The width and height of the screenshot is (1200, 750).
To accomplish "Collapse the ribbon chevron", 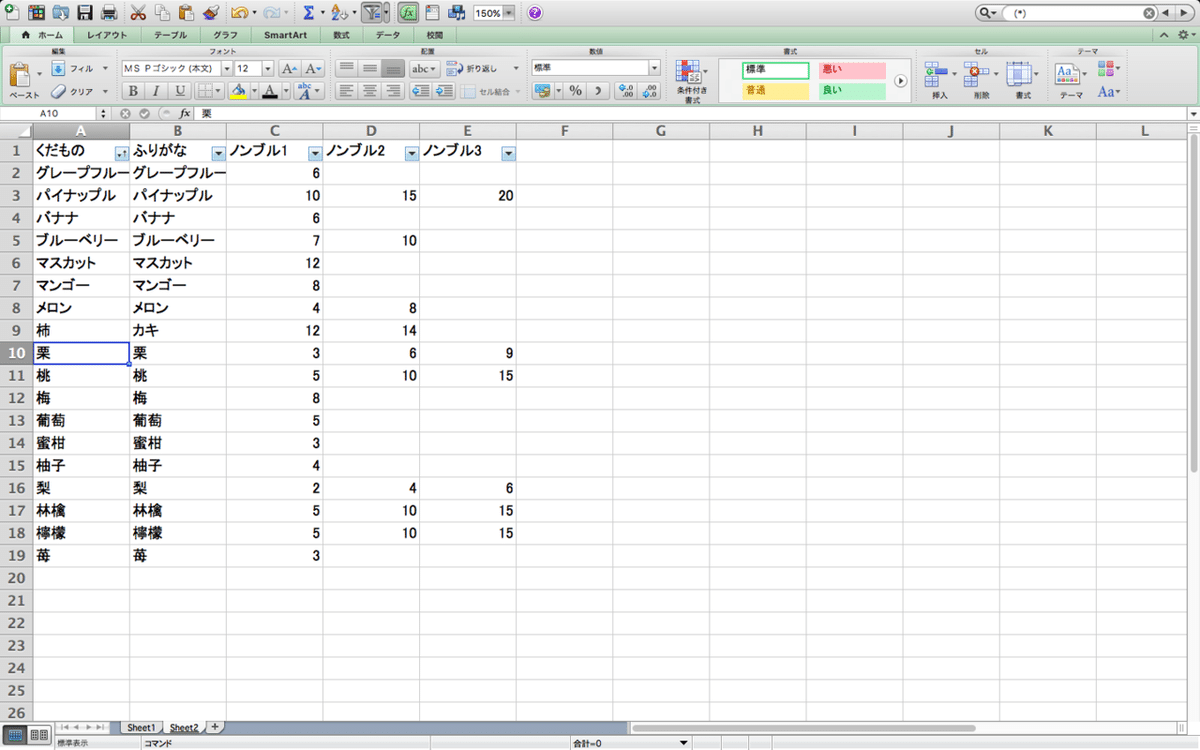I will [x=1163, y=35].
